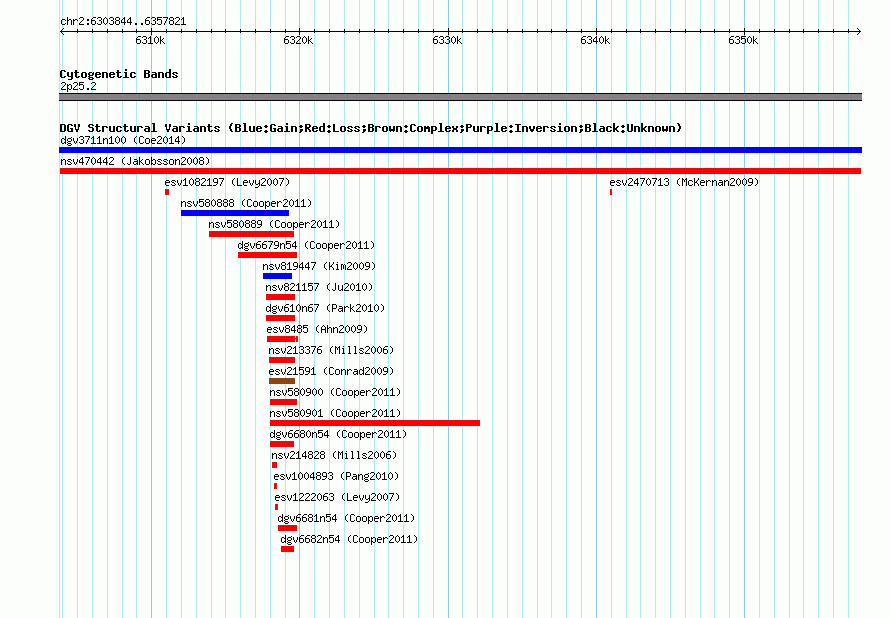Select the nsv580888 (Cooper2011) label
This screenshot has height=618, width=890.
(246, 203)
